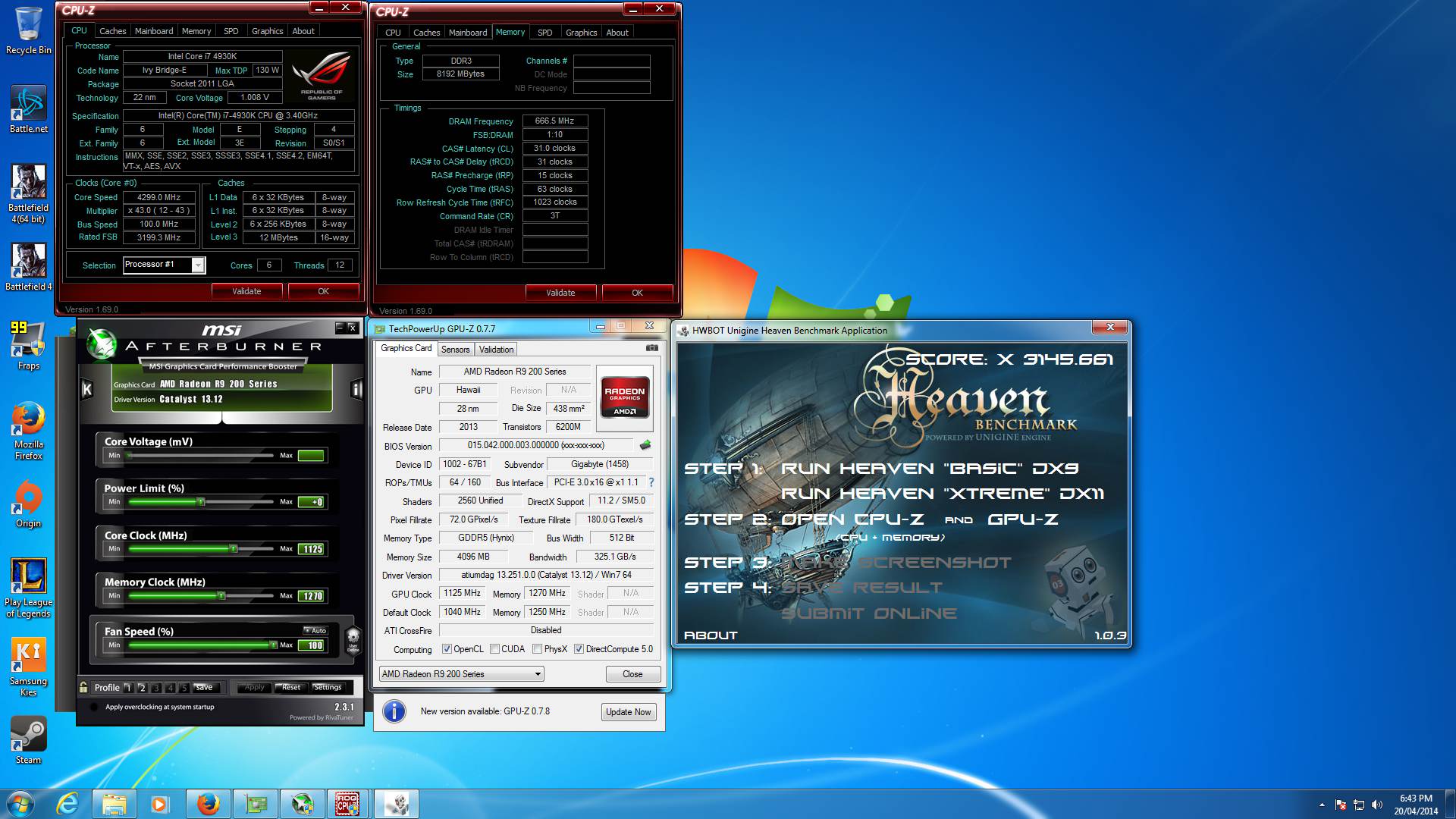Viewport: 1456px width, 819px height.
Task: Open the About tab in left CPU-Z
Action: point(303,31)
